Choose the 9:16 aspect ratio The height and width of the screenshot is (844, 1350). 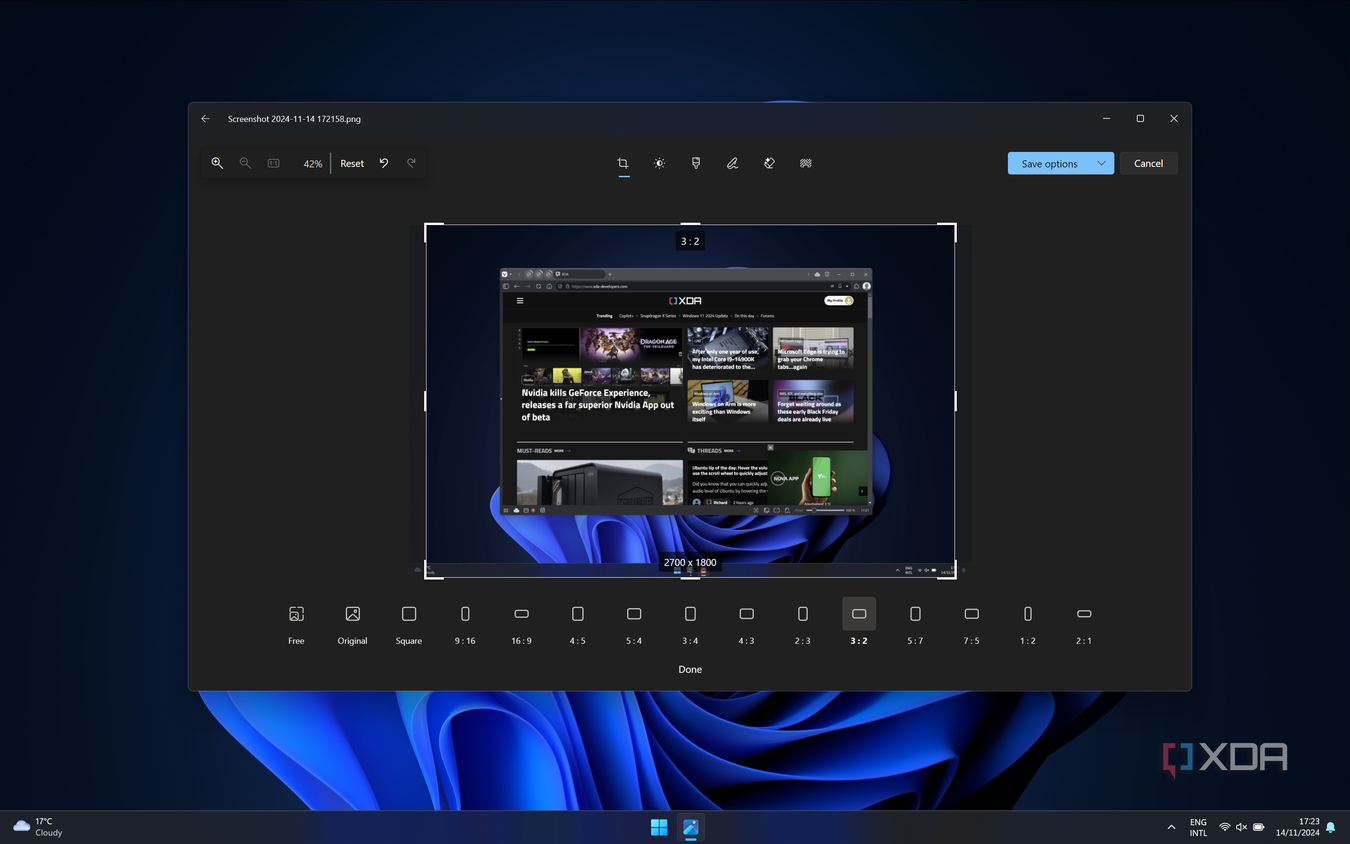tap(465, 625)
